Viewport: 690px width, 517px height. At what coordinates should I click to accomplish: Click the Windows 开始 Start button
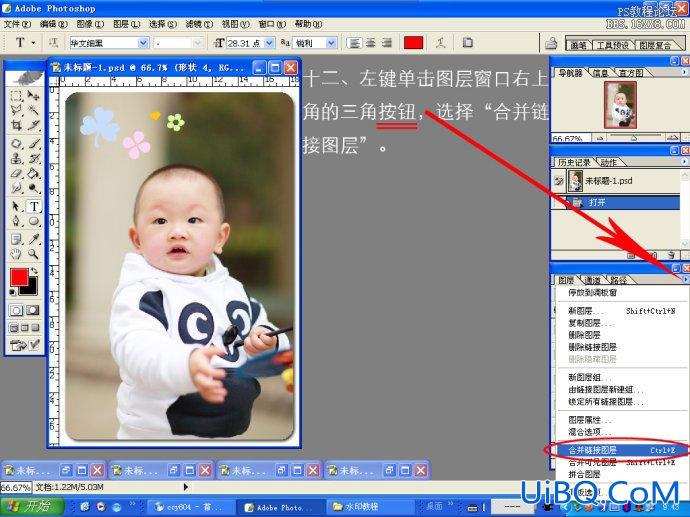[x=30, y=506]
